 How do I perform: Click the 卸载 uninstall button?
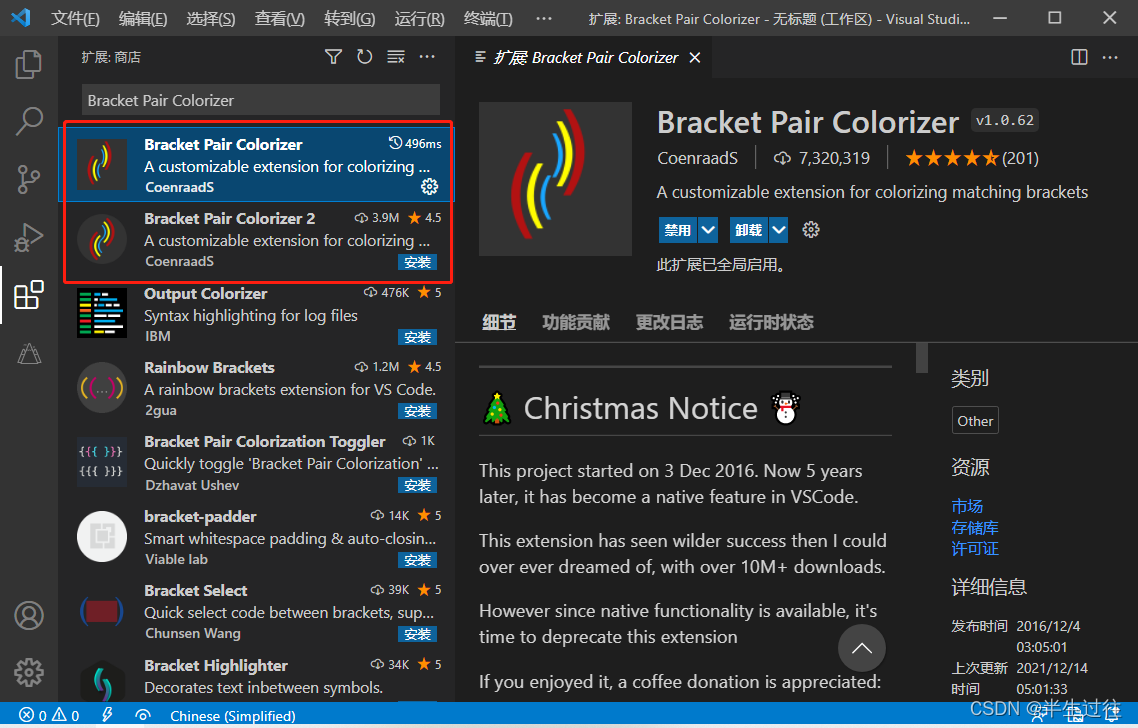[749, 230]
